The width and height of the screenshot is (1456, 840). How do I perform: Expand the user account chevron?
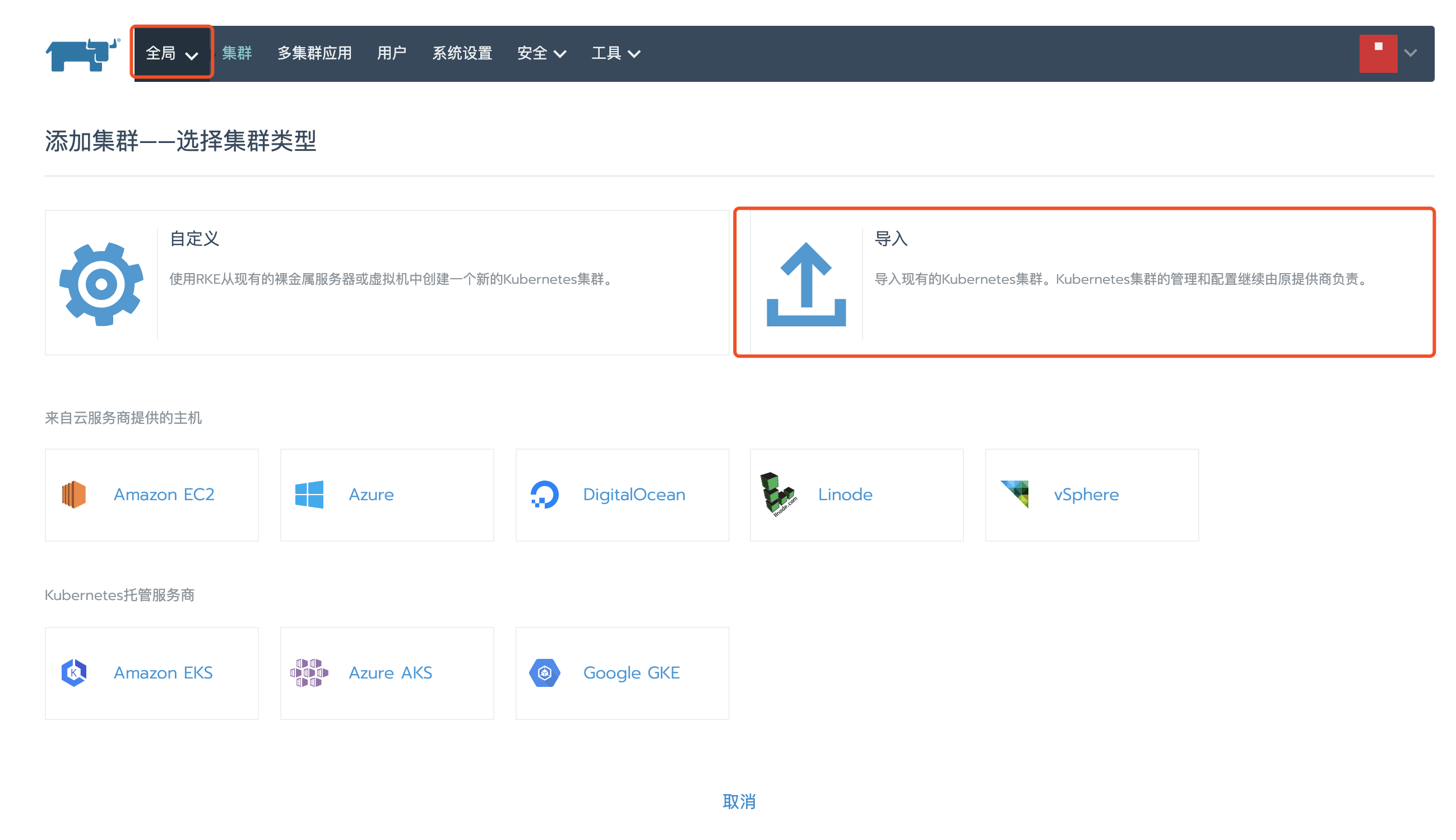[x=1411, y=53]
